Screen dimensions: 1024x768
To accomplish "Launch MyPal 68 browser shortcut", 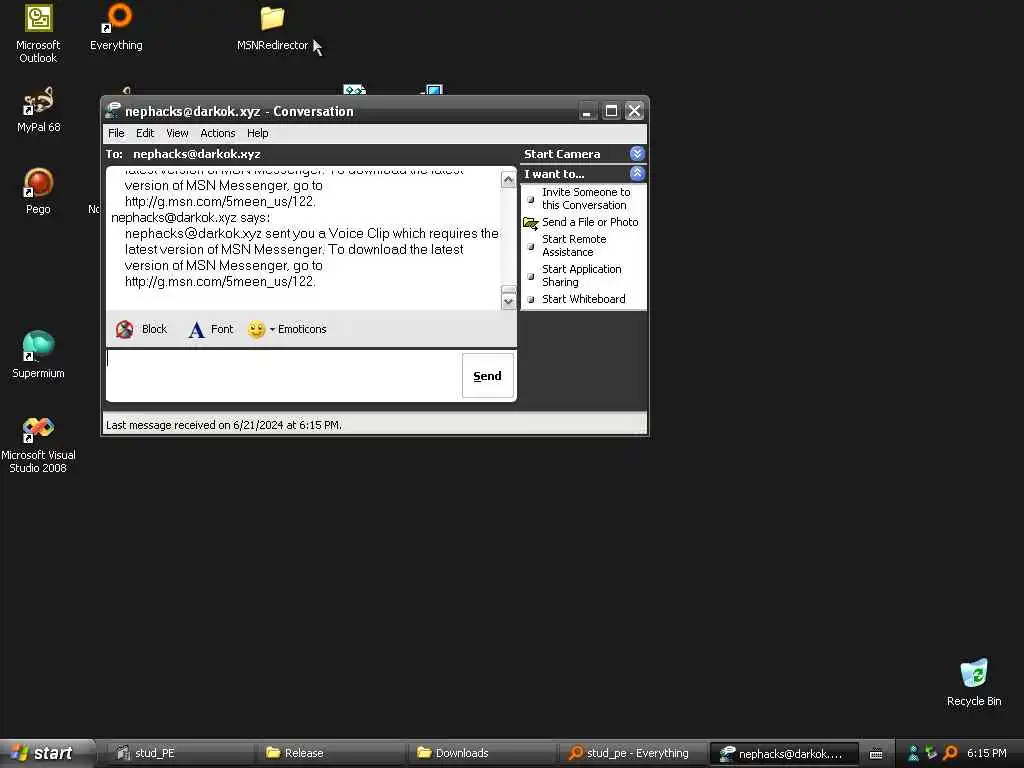I will click(39, 109).
